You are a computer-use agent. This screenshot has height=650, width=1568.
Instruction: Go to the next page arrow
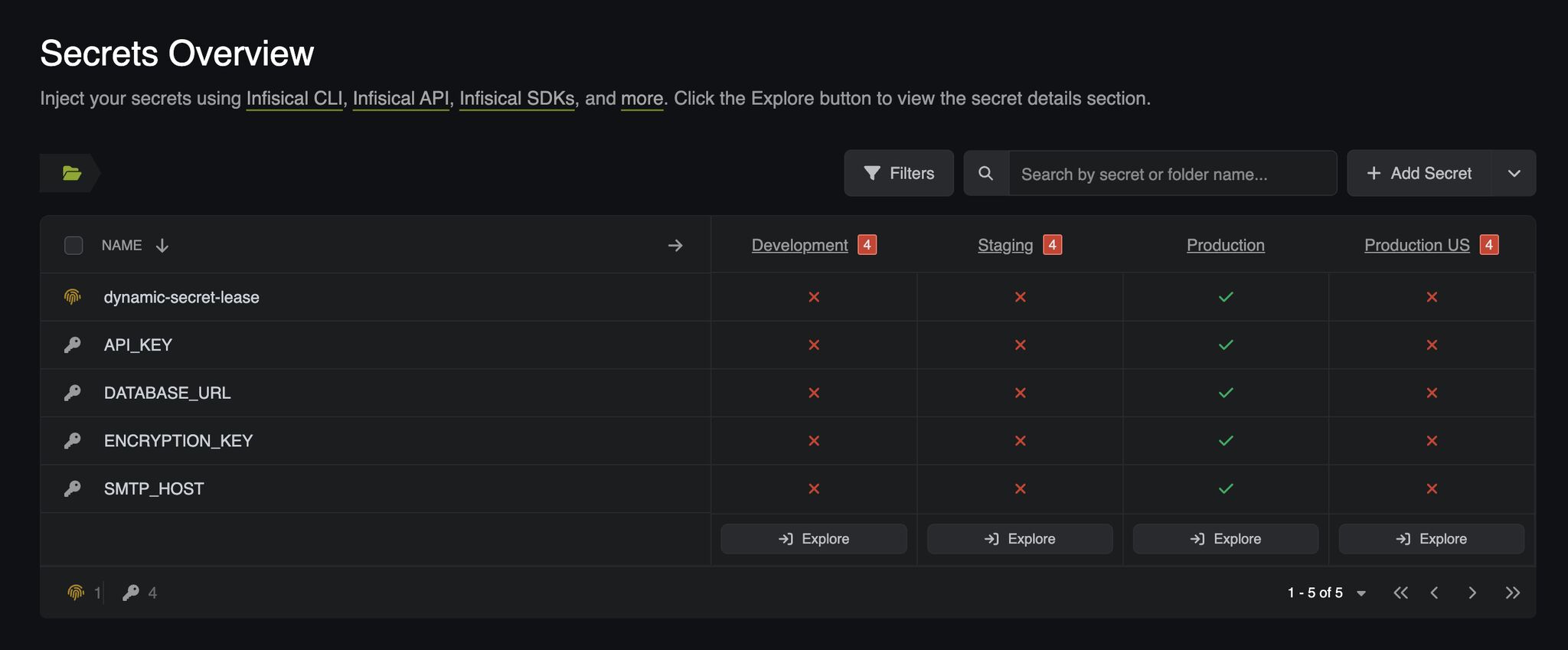[x=1472, y=593]
